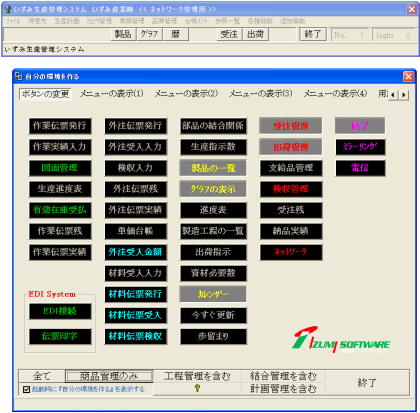This screenshot has height=413, width=420.
Task: Click the tab strip left arrow
Action: (x=394, y=95)
